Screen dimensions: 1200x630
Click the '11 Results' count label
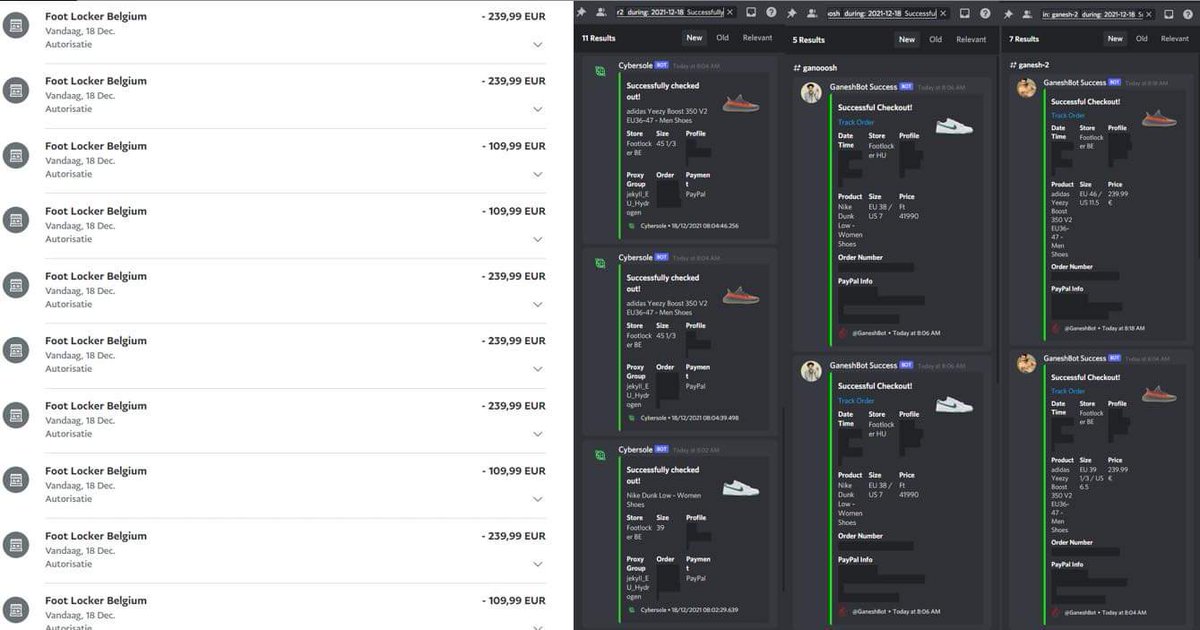[x=599, y=38]
